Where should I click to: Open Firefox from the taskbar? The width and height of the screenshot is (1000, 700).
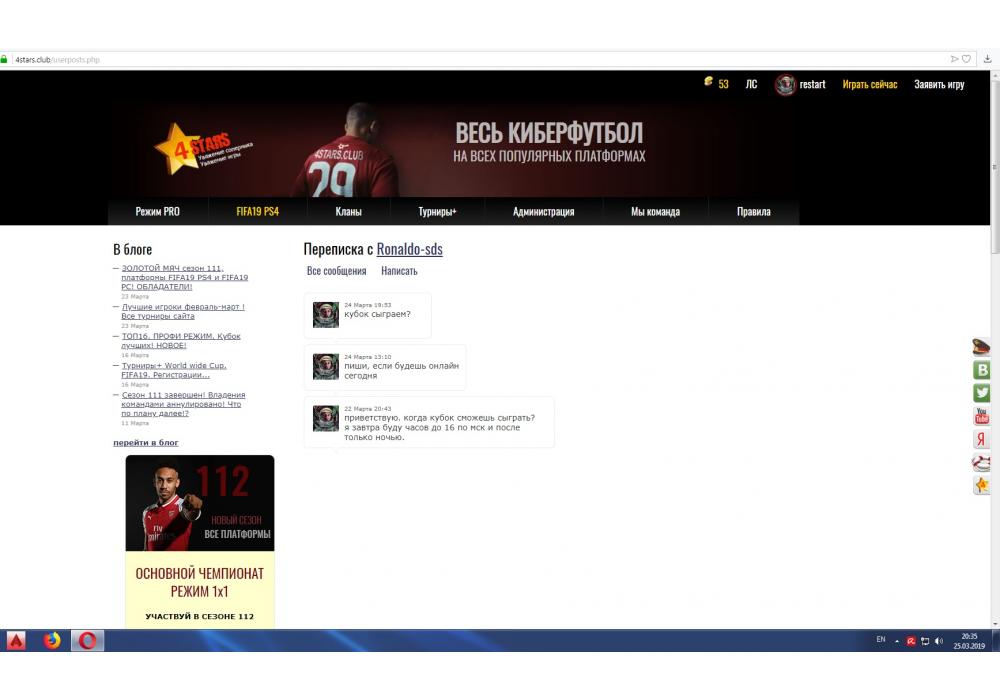(52, 640)
